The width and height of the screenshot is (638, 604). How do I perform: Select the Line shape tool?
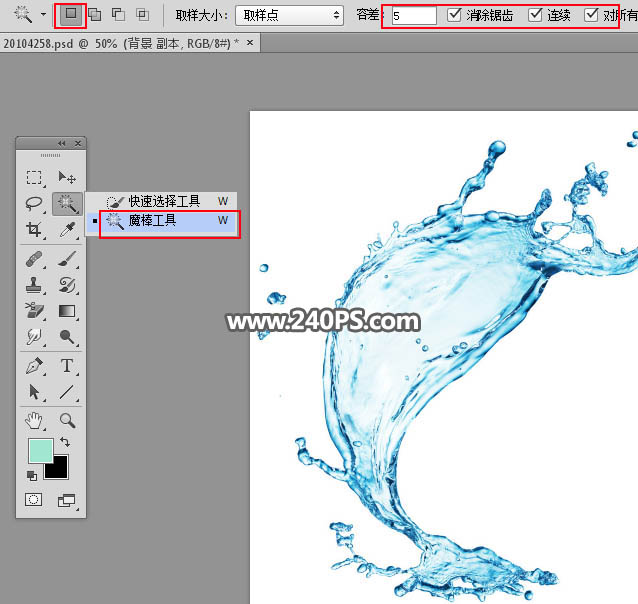pos(67,392)
